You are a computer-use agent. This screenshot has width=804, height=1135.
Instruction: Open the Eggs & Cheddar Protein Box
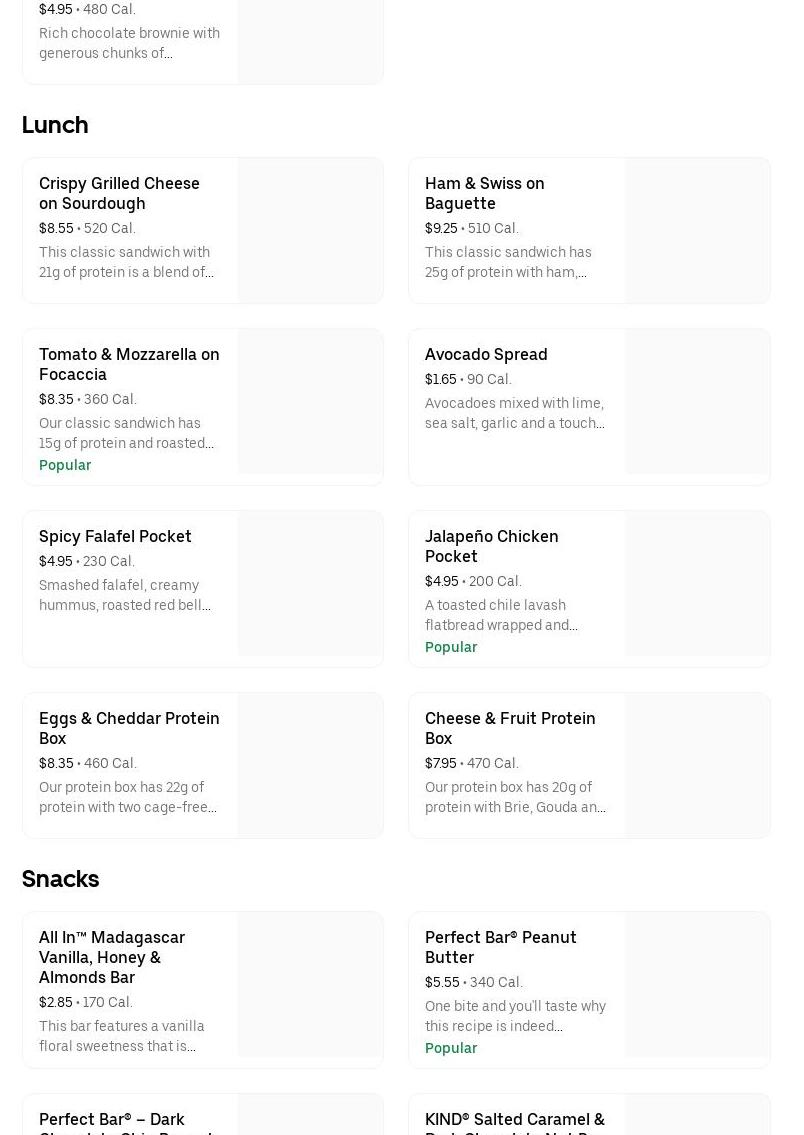click(130, 765)
